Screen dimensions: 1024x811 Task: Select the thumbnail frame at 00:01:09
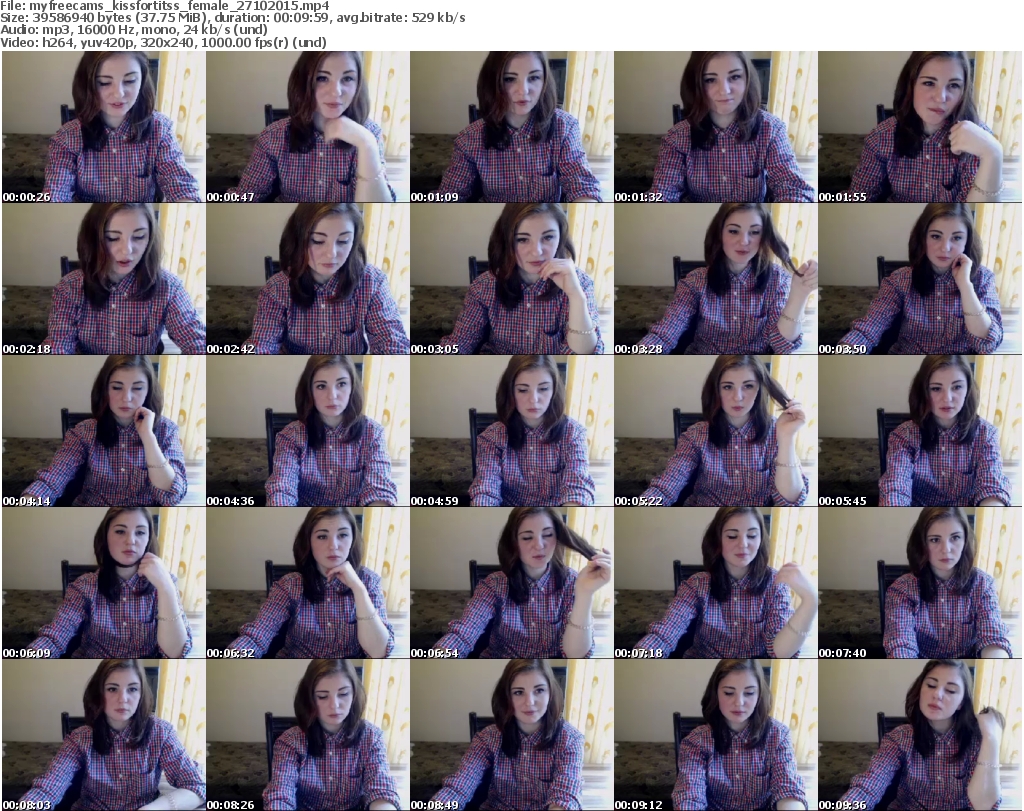(x=511, y=127)
